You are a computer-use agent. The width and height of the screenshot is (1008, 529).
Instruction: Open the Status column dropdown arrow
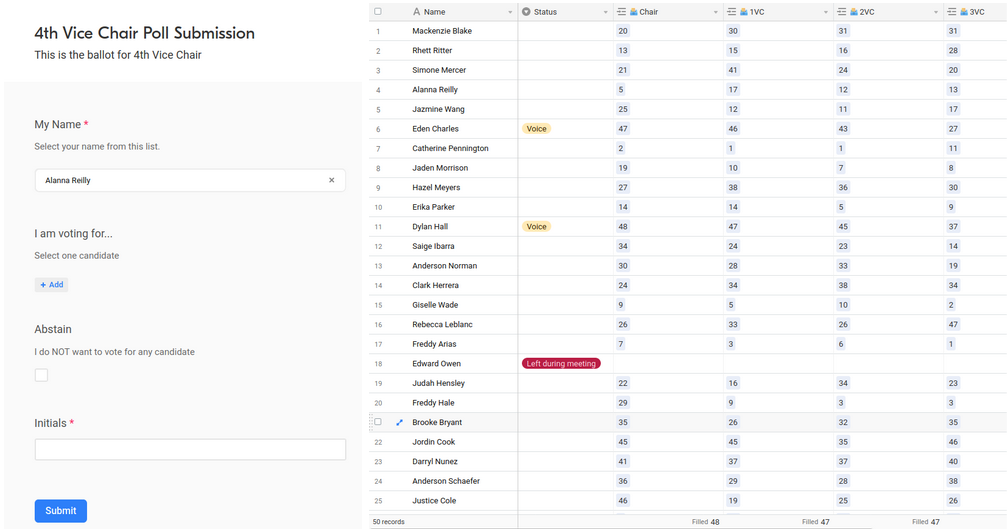click(606, 12)
